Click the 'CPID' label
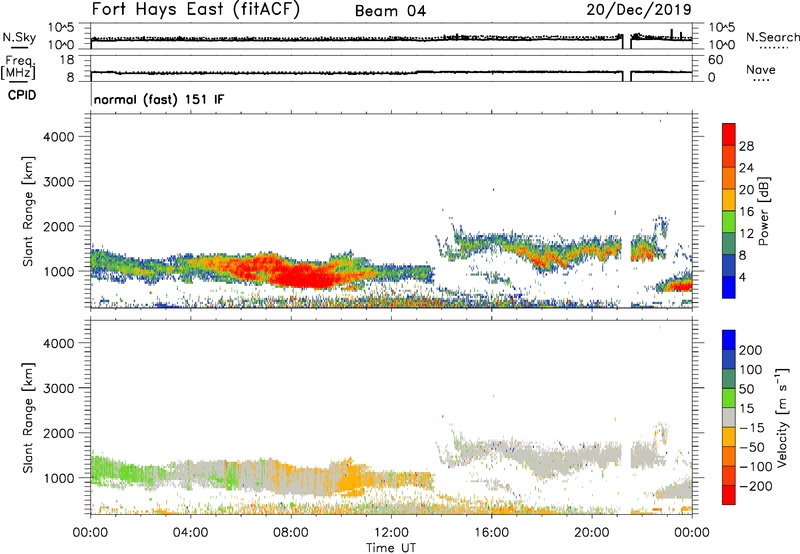800x554 pixels. [x=22, y=95]
